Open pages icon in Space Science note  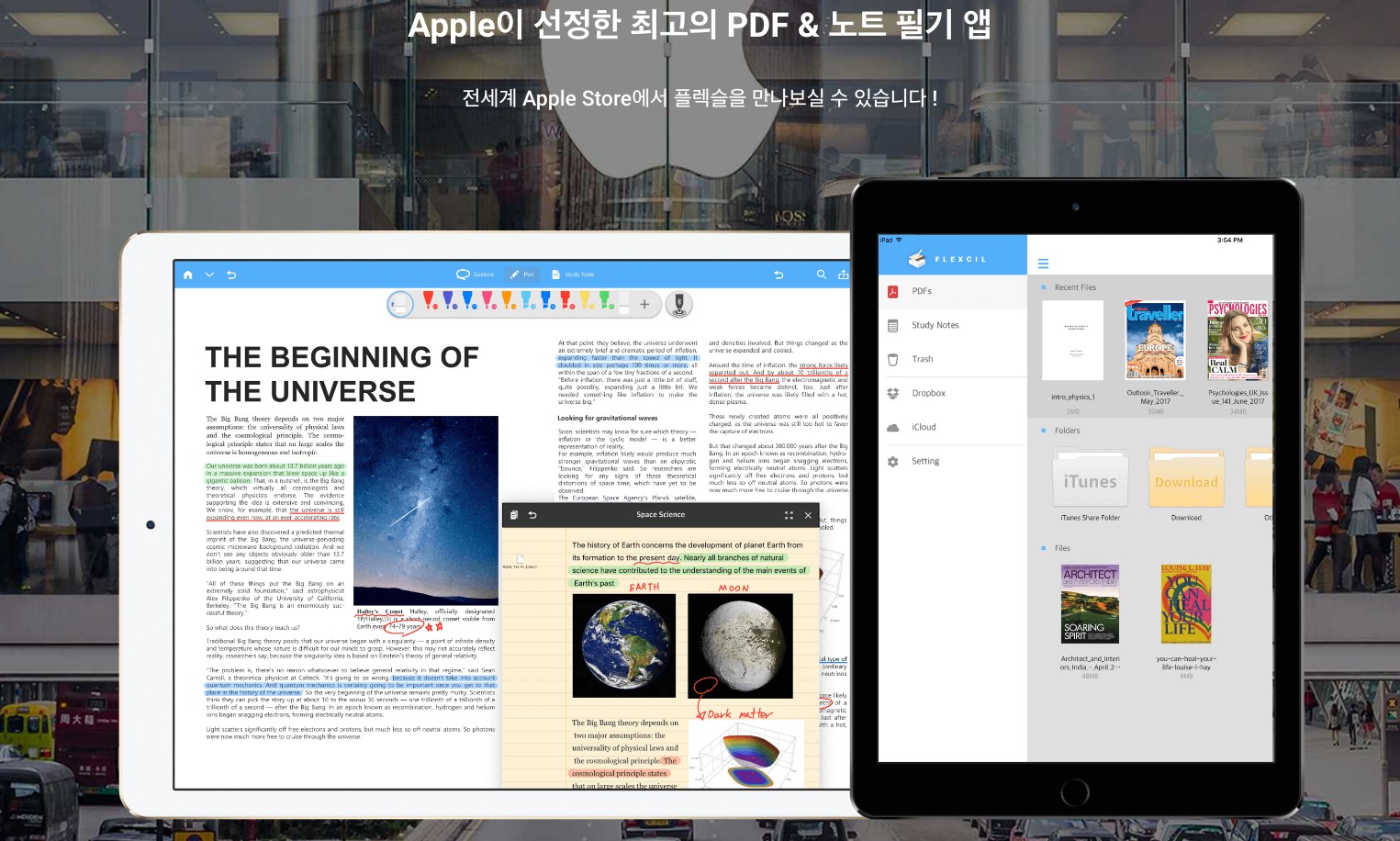click(514, 515)
